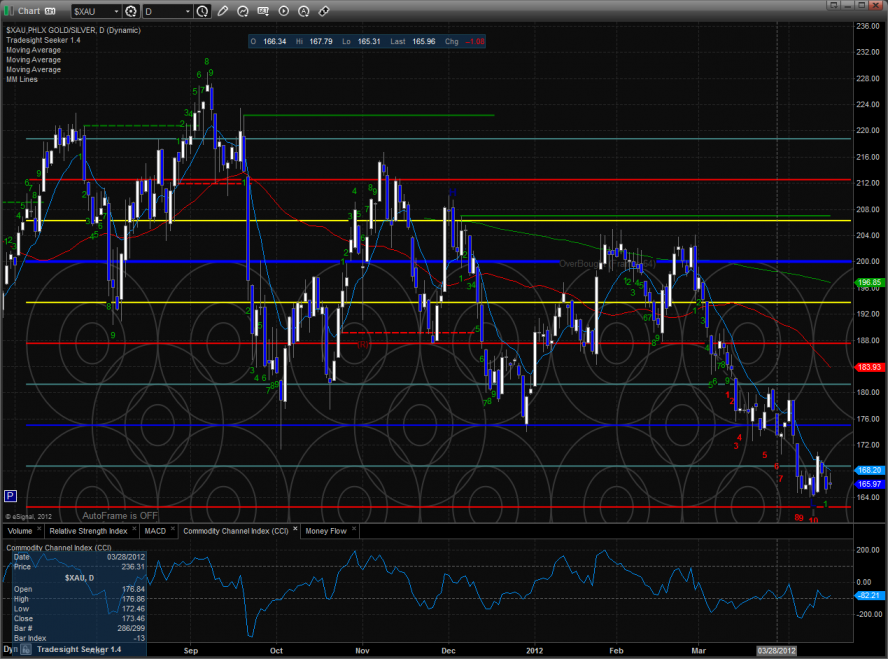Image resolution: width=888 pixels, height=659 pixels.
Task: Toggle the AutoFrame 'A' circle icon
Action: [304, 11]
